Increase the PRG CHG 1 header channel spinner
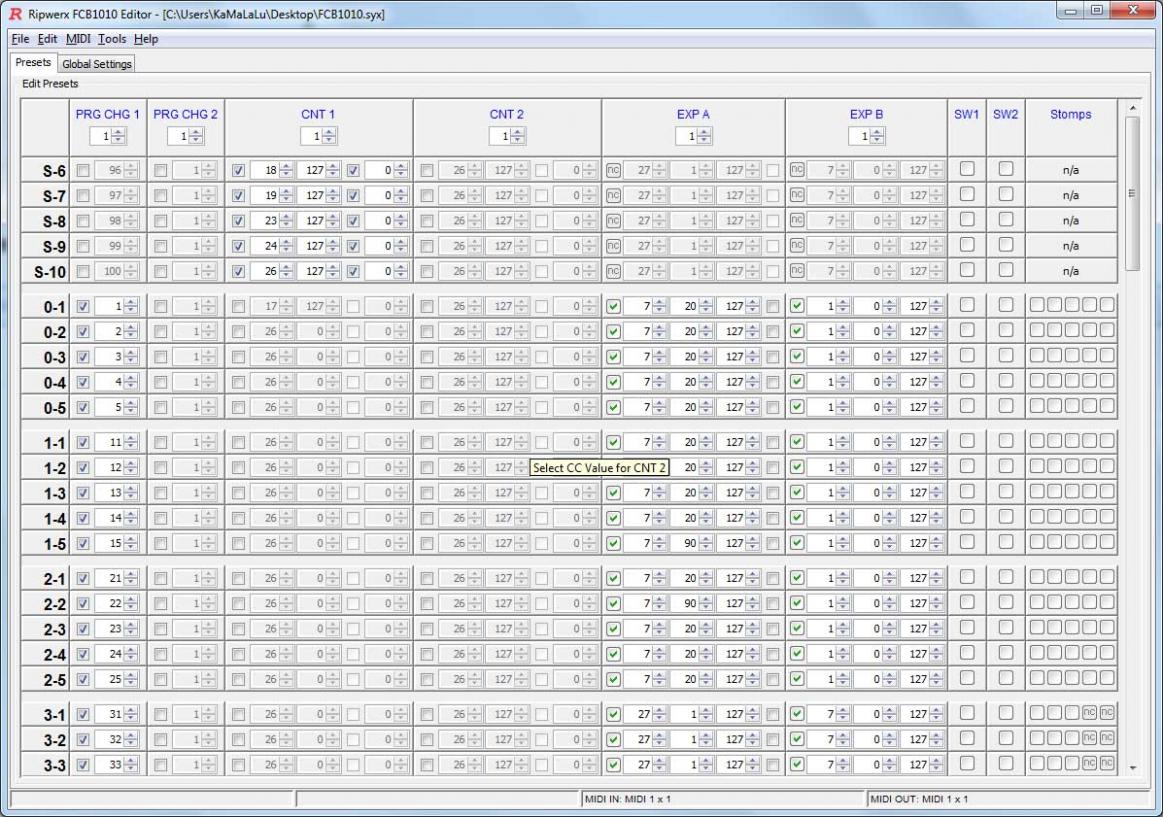Screen dimensions: 1163x817 click(120, 131)
